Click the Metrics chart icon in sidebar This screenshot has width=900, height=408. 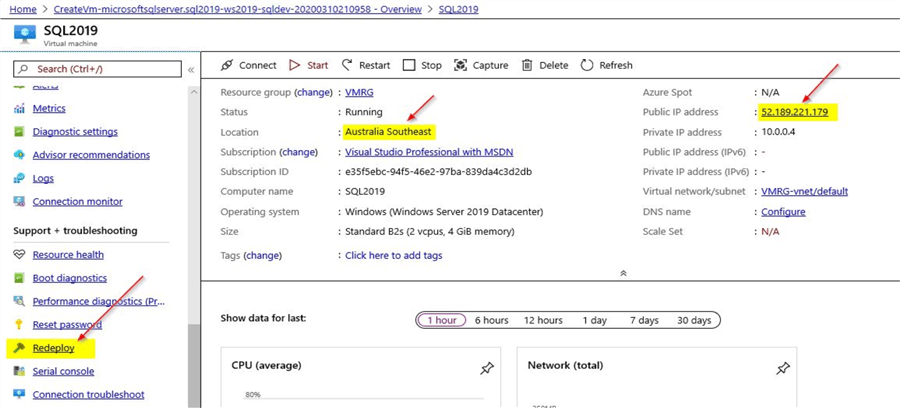pos(20,108)
